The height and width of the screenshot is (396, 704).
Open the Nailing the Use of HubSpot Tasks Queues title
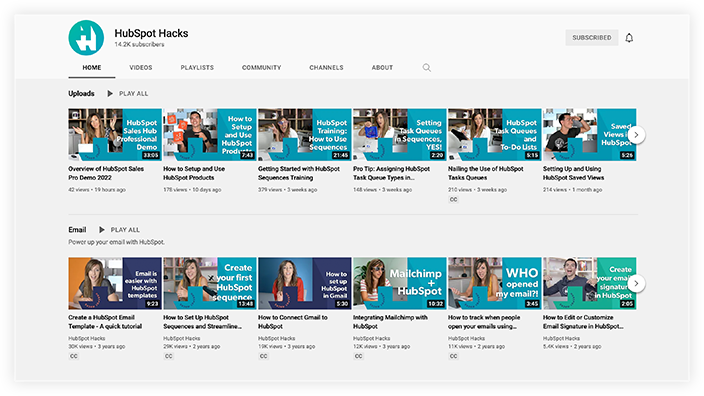tap(486, 173)
